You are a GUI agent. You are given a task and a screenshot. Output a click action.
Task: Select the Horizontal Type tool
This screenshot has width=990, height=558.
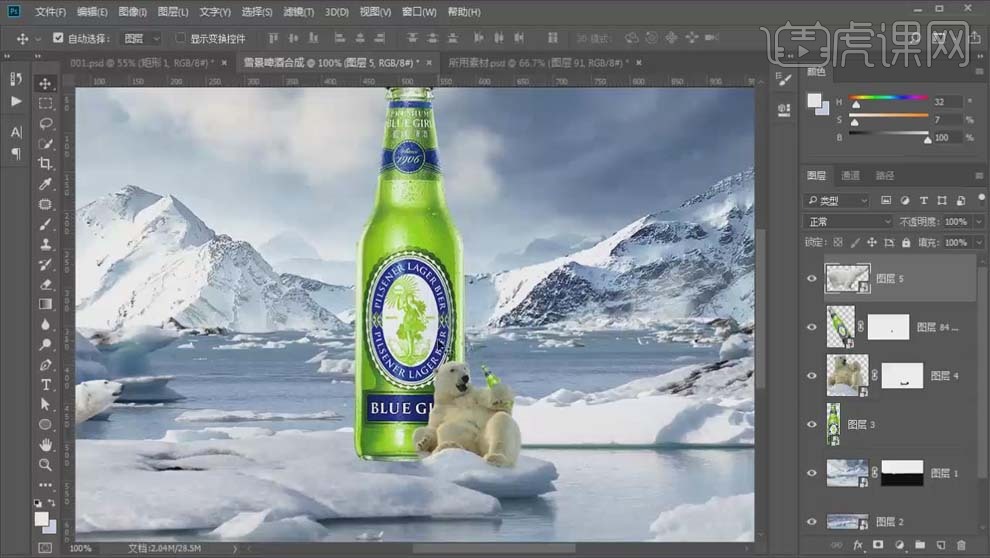click(x=45, y=384)
